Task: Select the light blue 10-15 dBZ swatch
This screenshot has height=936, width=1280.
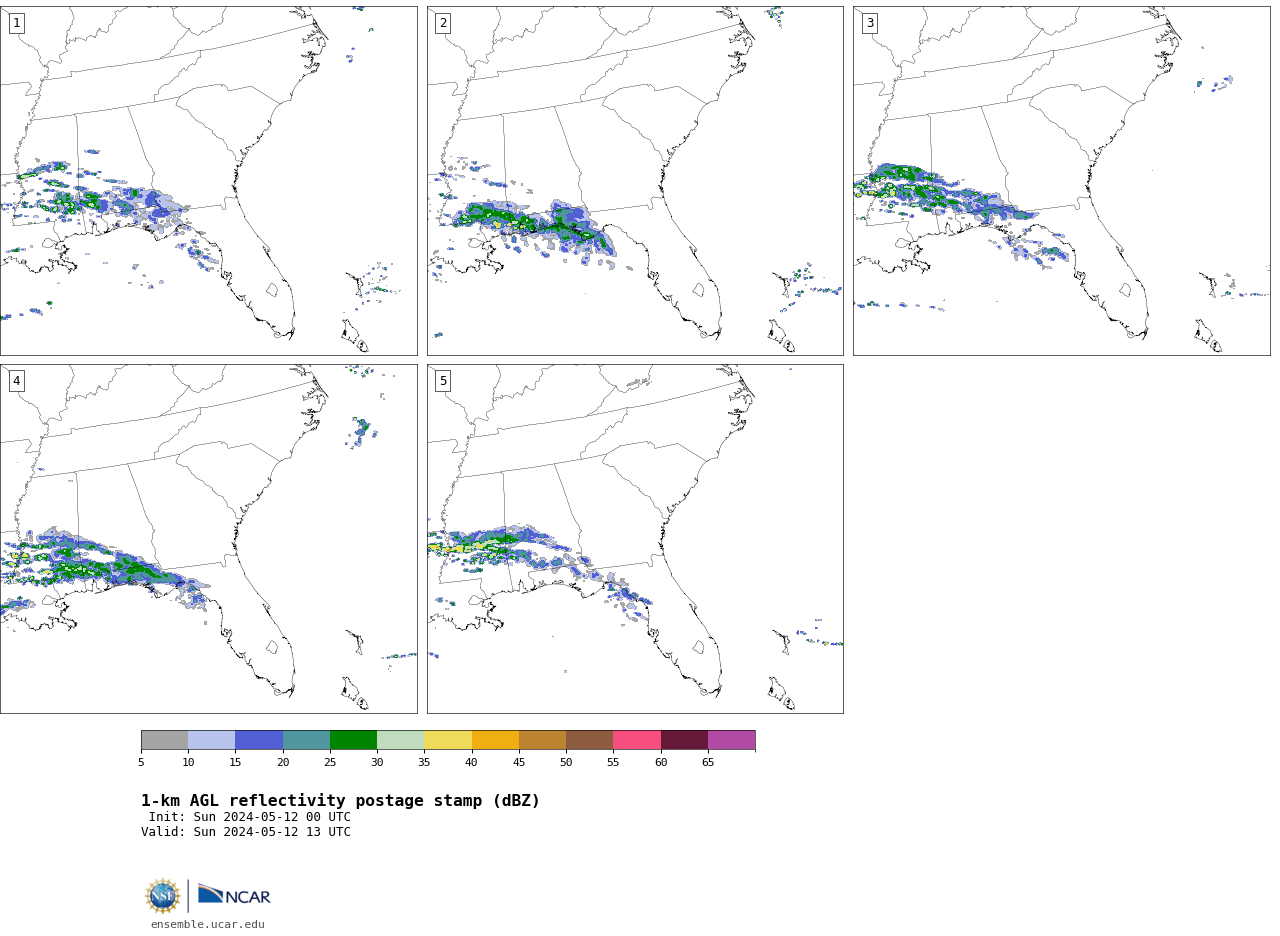Action: click(x=212, y=740)
